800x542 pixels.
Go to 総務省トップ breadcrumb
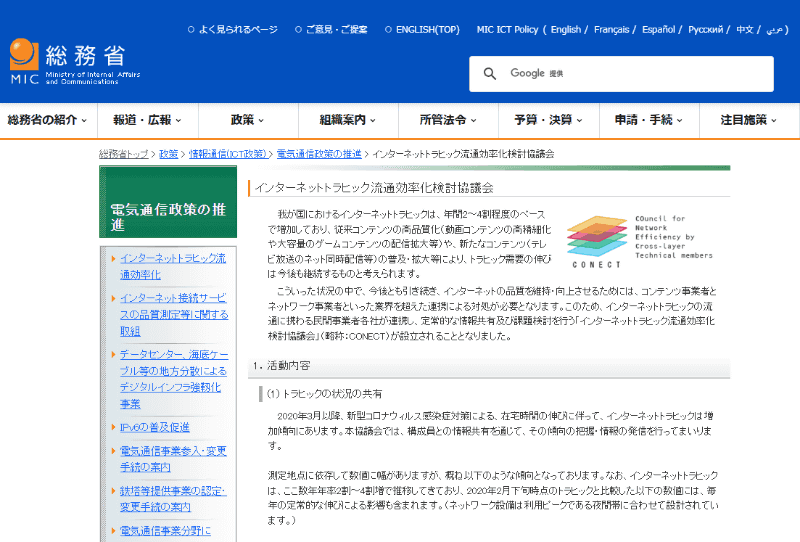pos(124,154)
